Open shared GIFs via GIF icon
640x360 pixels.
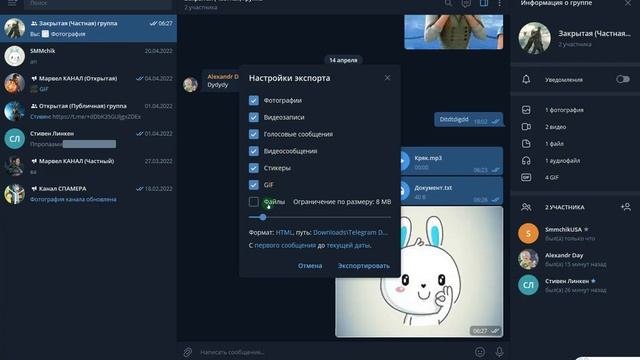pos(526,178)
